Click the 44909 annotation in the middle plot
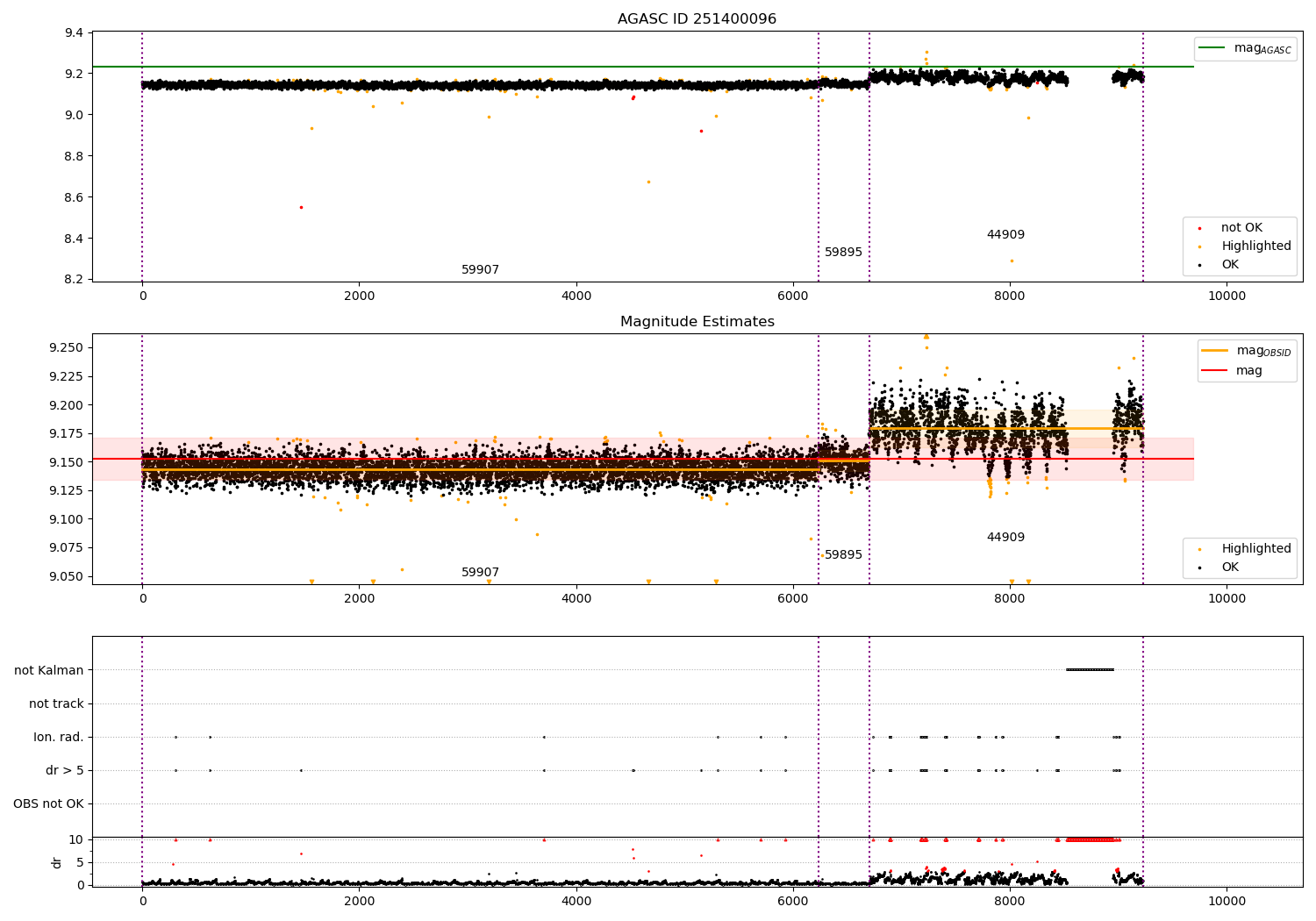Image resolution: width=1316 pixels, height=921 pixels. click(1005, 538)
